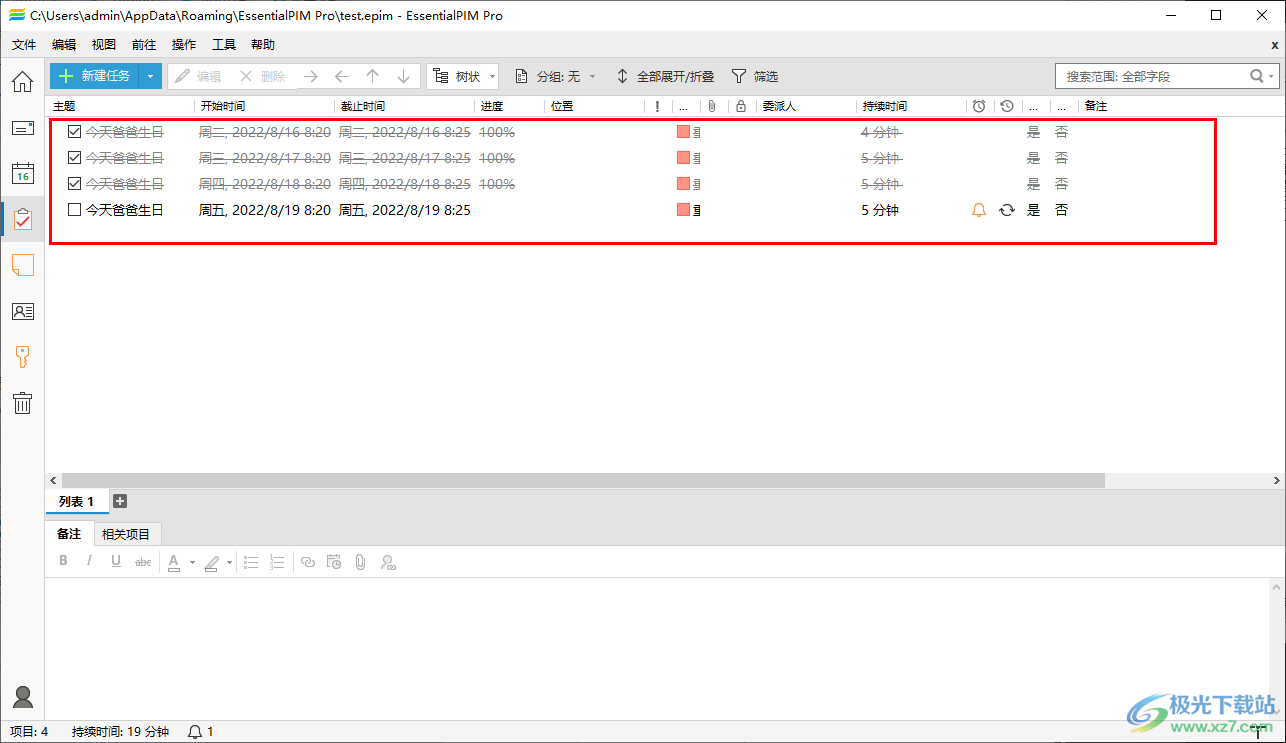
Task: Add a new list with plus icon
Action: click(120, 501)
